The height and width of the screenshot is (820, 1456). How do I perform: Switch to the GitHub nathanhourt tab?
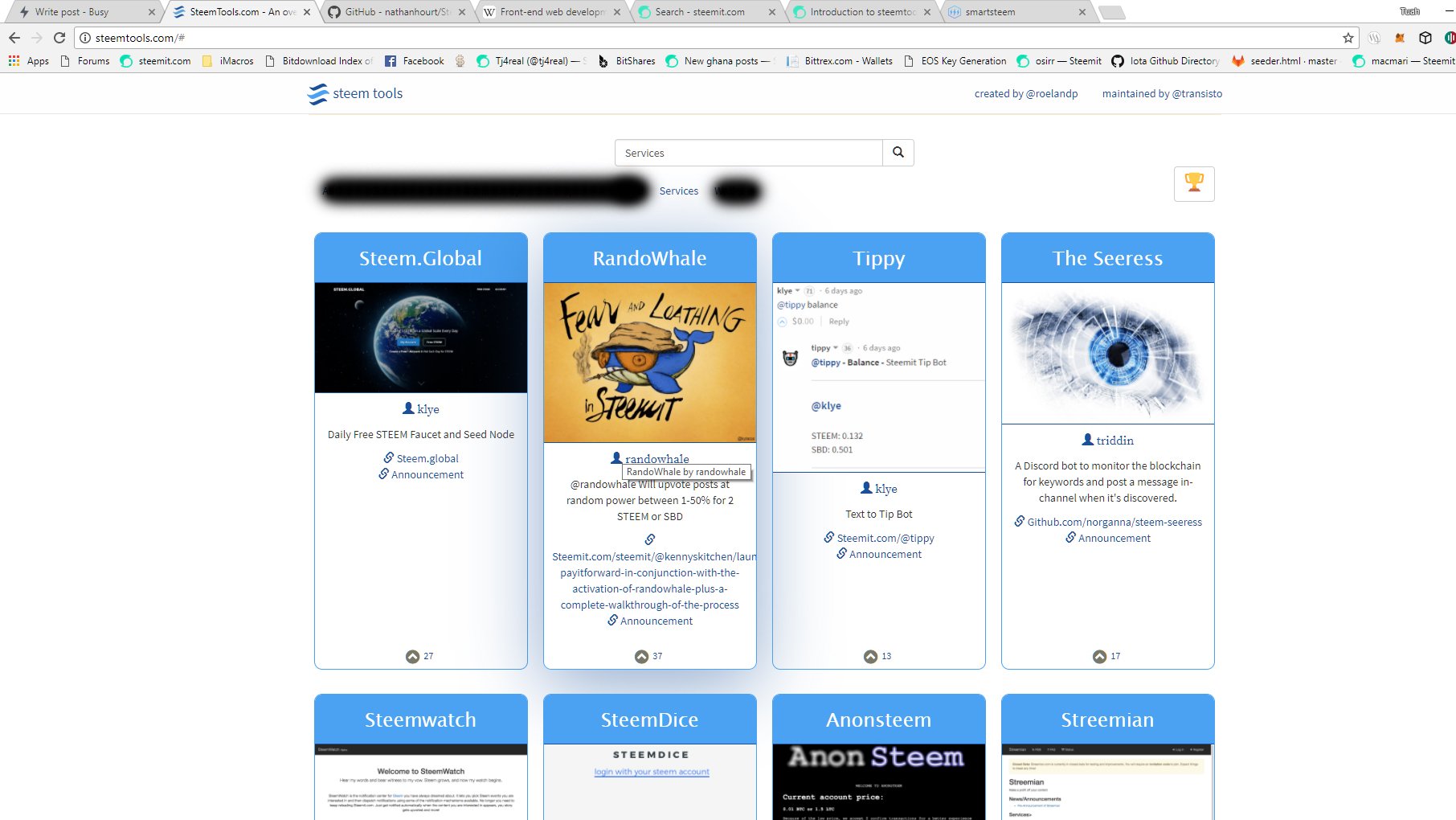[x=396, y=12]
